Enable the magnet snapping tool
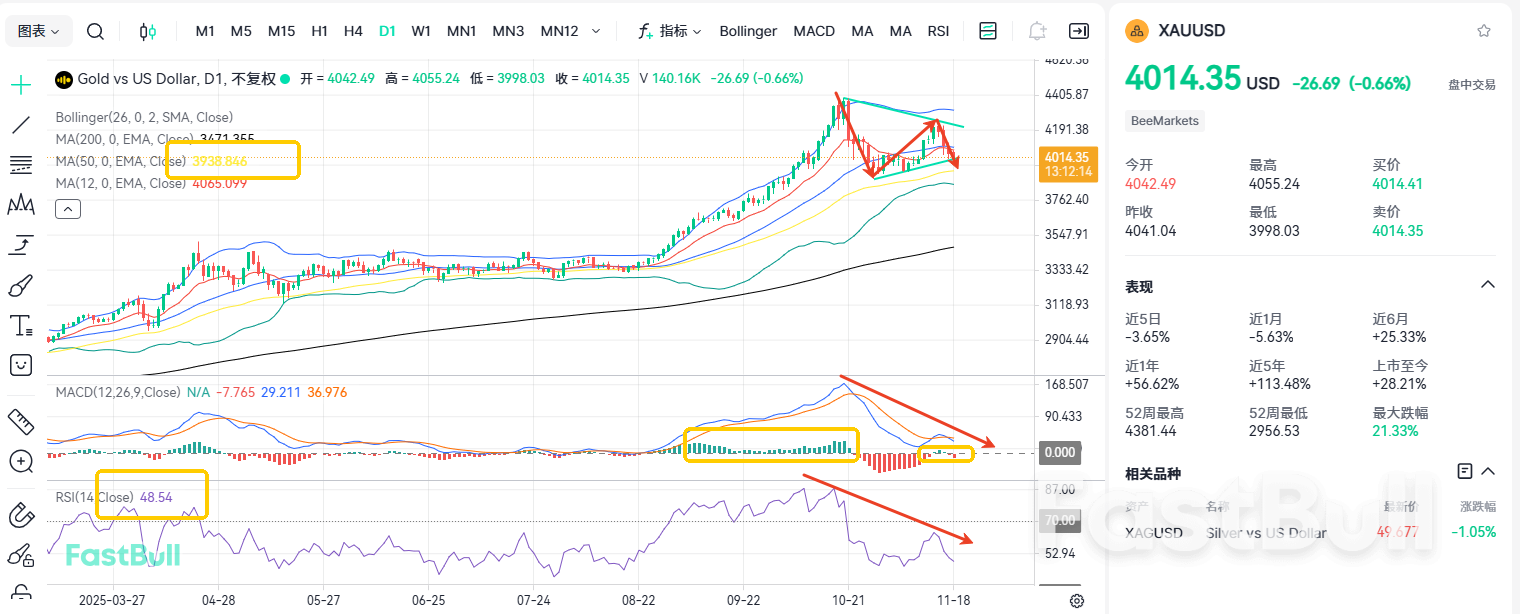This screenshot has width=1520, height=614. click(21, 515)
